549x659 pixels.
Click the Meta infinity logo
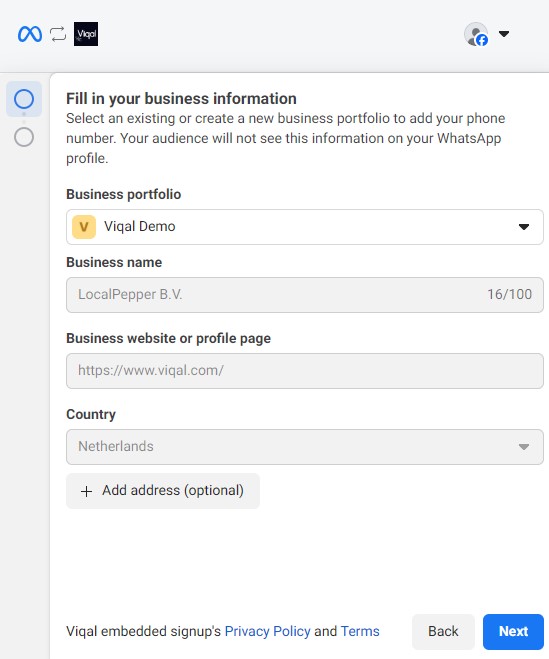30,34
